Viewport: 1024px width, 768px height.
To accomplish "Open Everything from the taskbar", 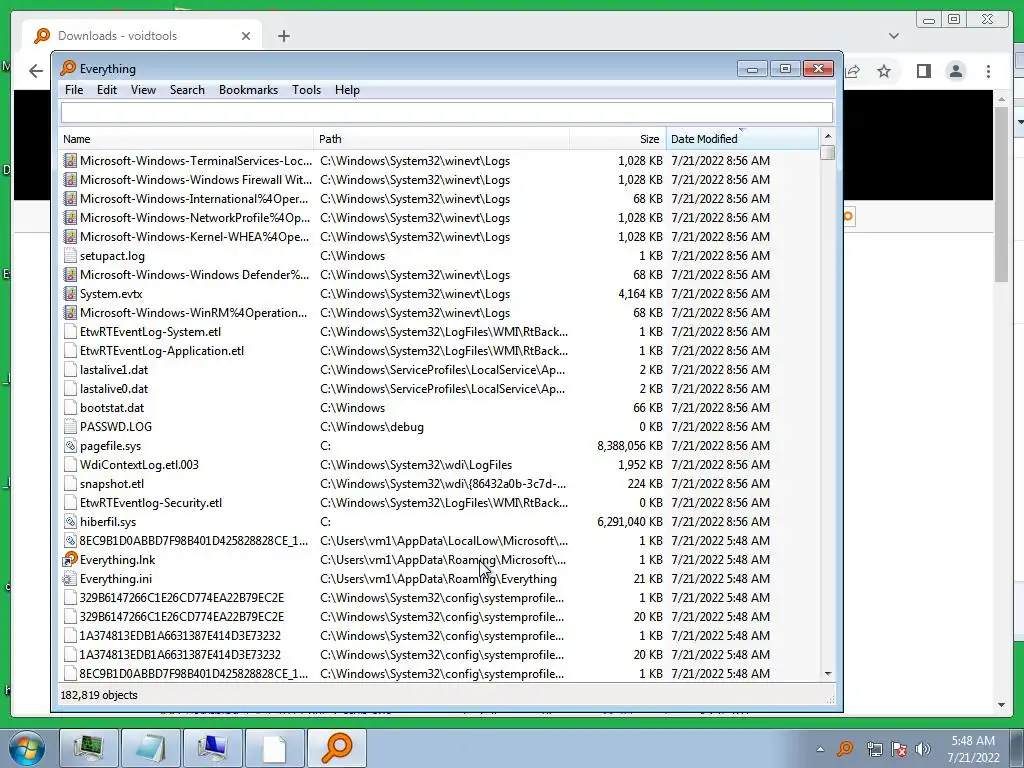I will [x=337, y=748].
